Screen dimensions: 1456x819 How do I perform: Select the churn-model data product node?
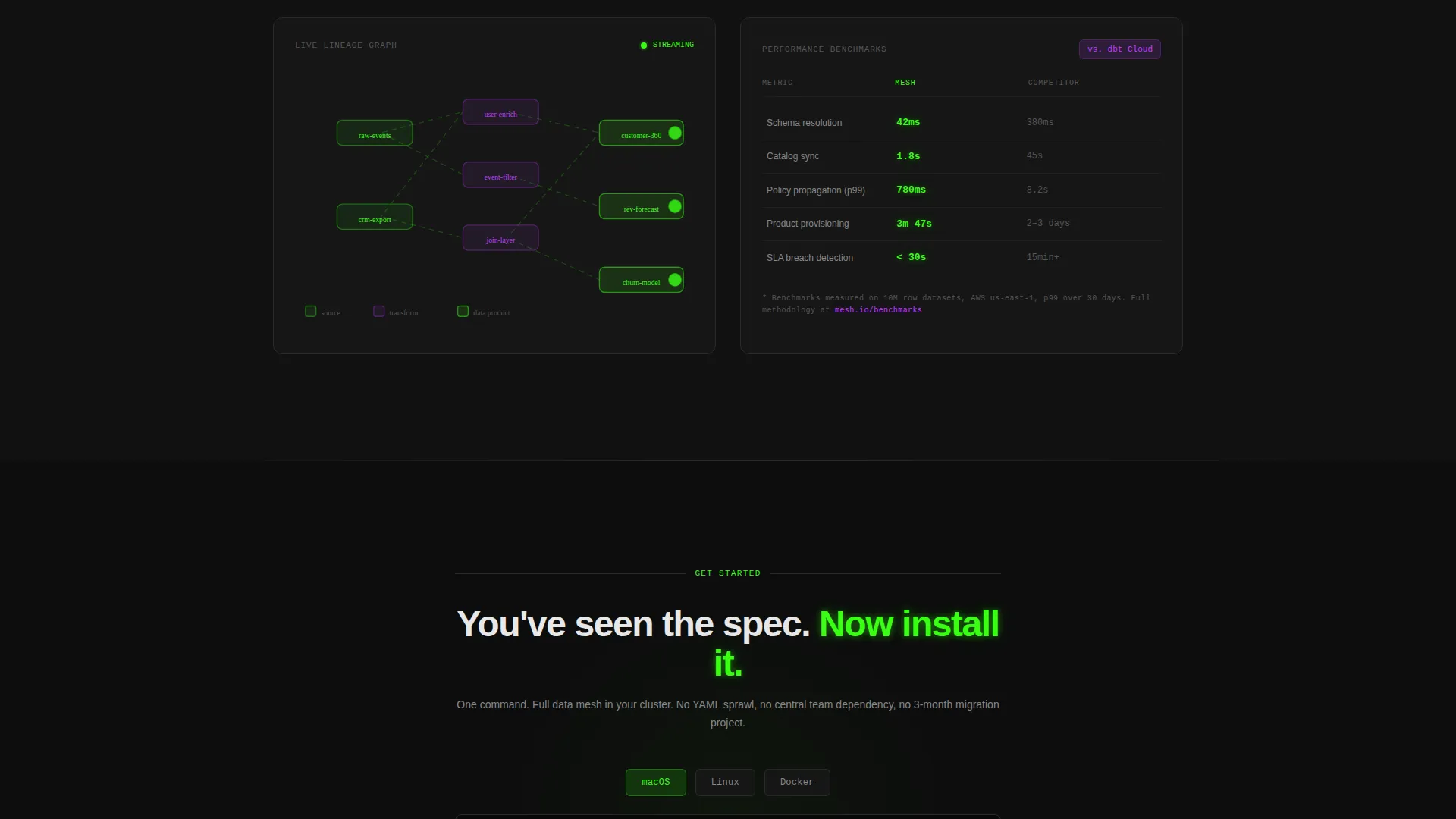(x=641, y=280)
